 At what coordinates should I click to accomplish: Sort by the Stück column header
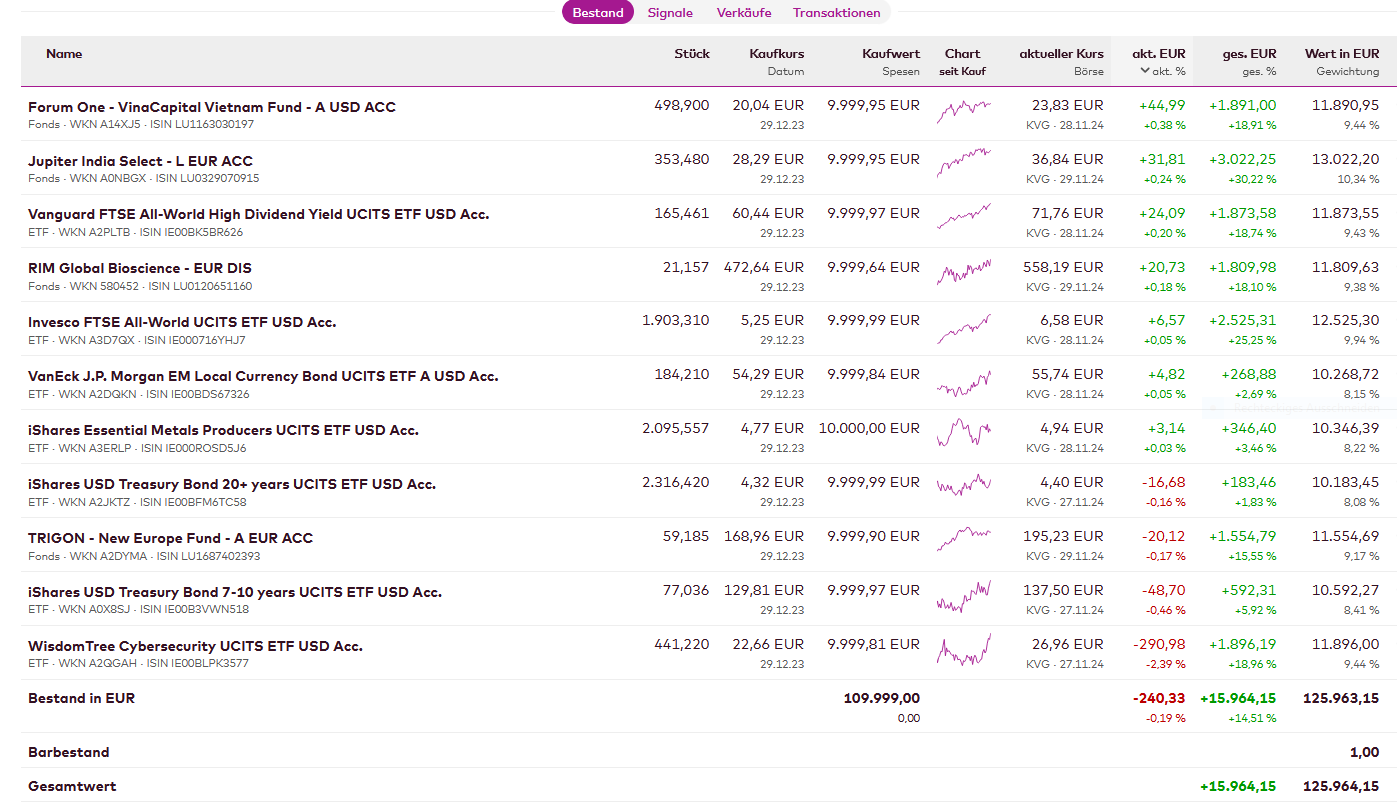(x=691, y=54)
